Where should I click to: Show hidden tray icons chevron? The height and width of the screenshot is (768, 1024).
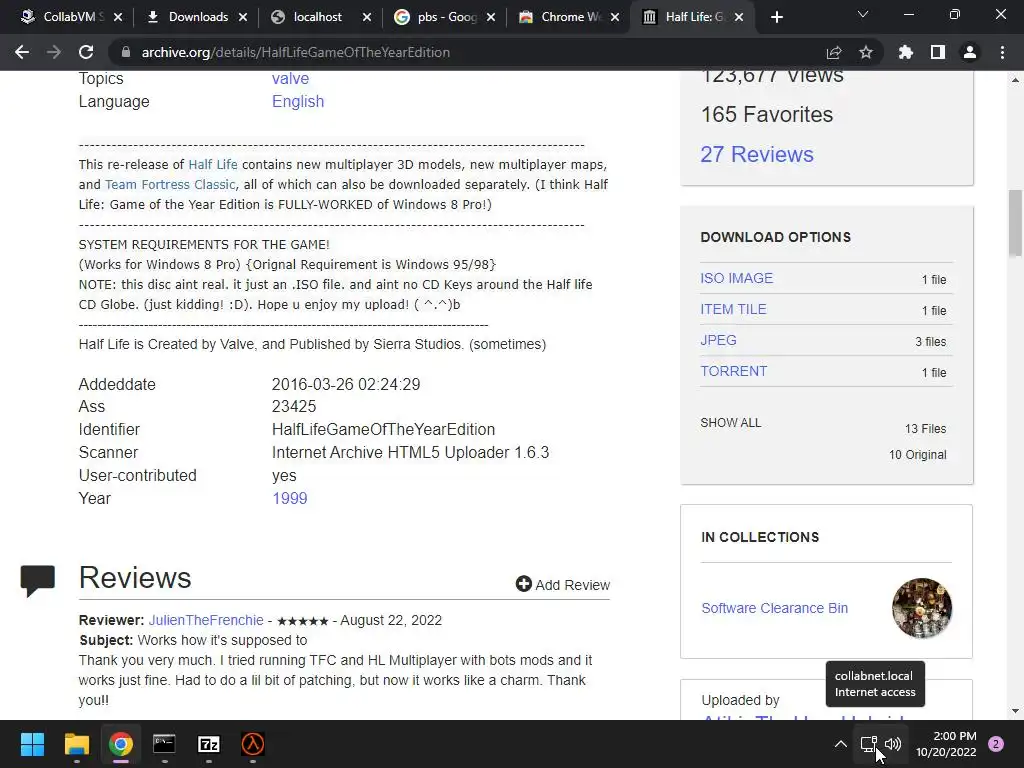click(x=840, y=744)
